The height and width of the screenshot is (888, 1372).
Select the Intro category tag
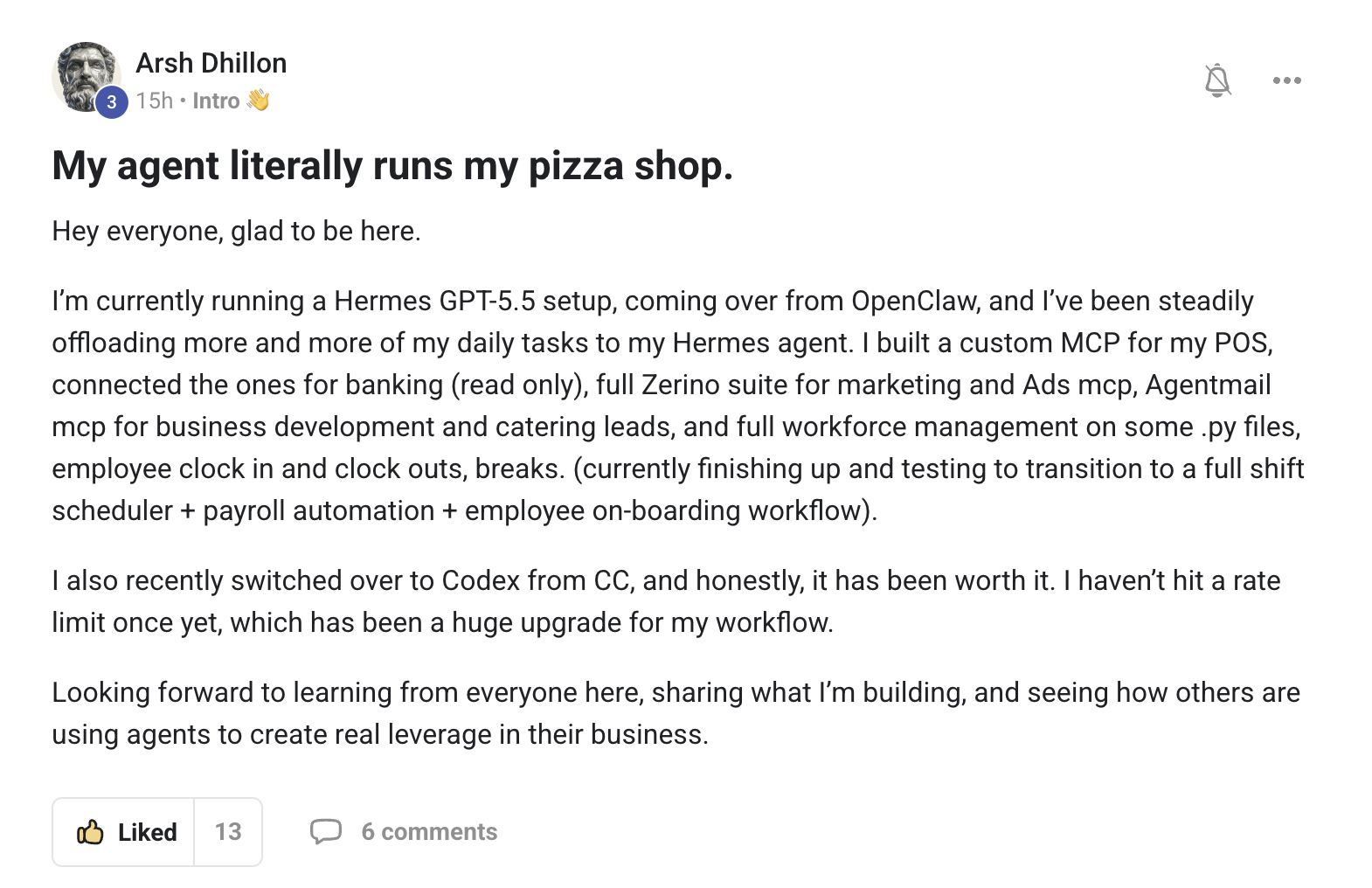tap(216, 101)
